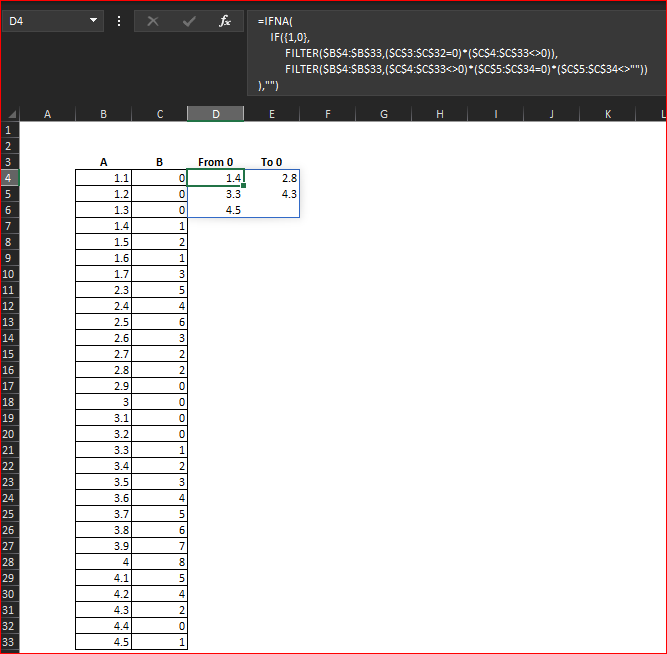Select cell C33 containing 1
Screen dimensions: 667x654
tap(160, 642)
